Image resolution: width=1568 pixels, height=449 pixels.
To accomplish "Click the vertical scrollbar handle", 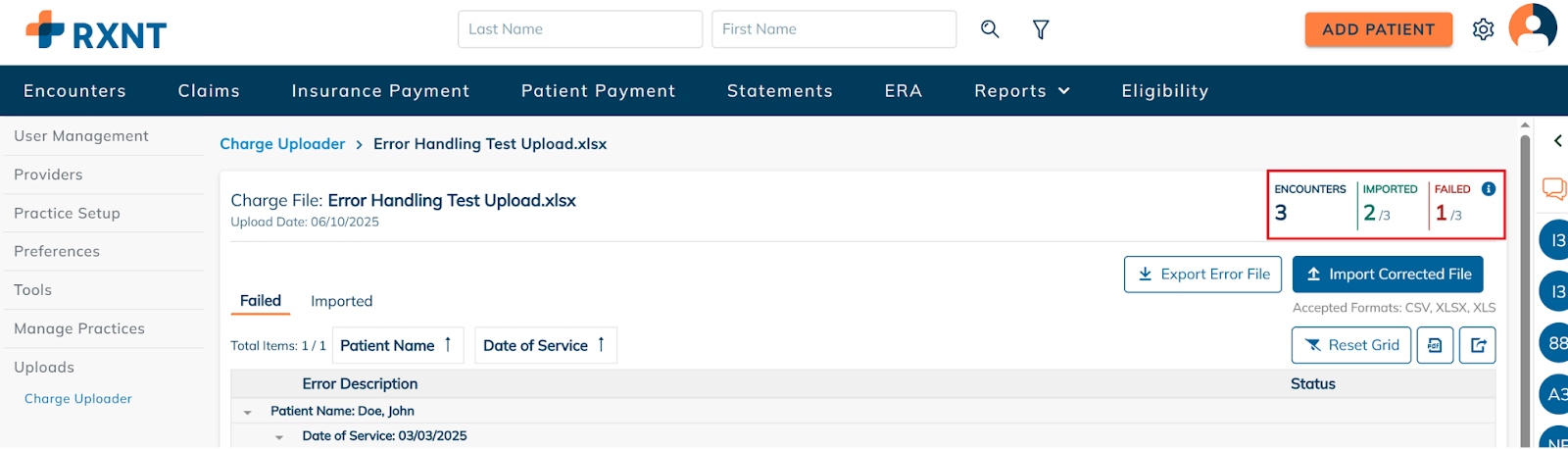I will pos(1525,289).
